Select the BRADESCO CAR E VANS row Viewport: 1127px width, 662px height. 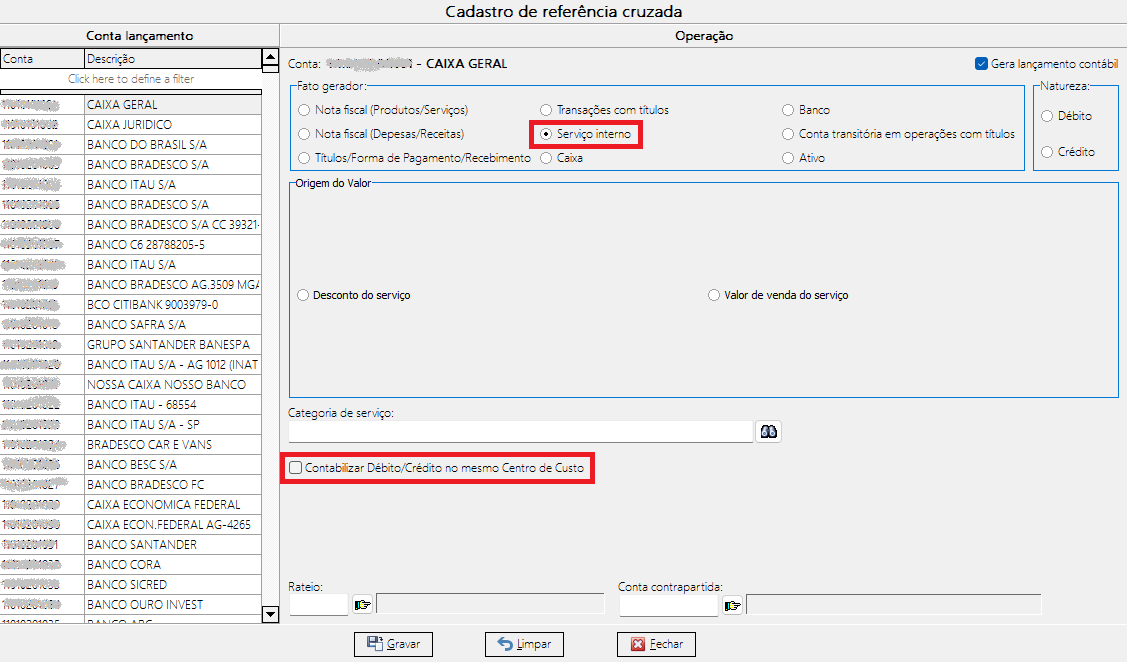[x=131, y=445]
